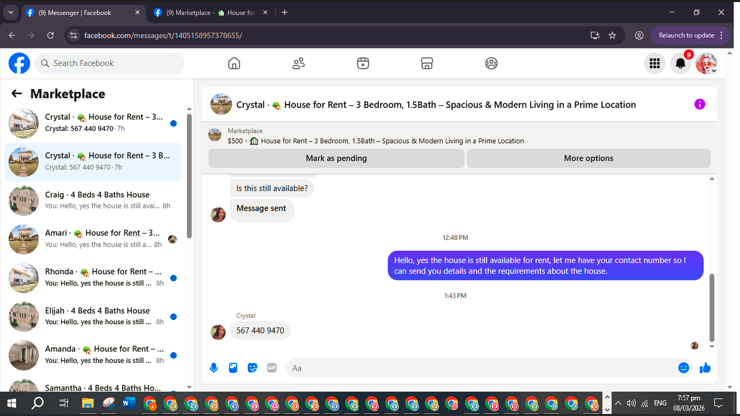Open the notifications bell icon
Image resolution: width=740 pixels, height=416 pixels.
click(681, 63)
